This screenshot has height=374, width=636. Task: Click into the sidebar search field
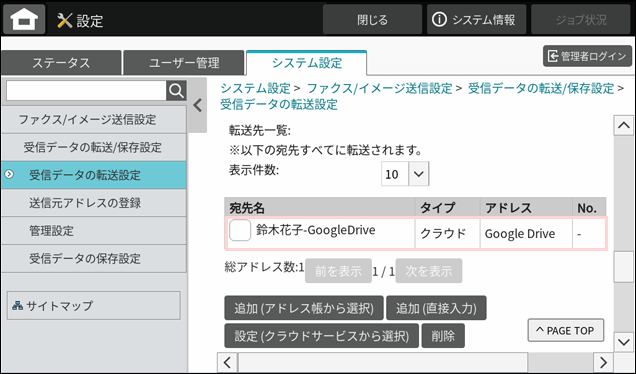pos(86,90)
